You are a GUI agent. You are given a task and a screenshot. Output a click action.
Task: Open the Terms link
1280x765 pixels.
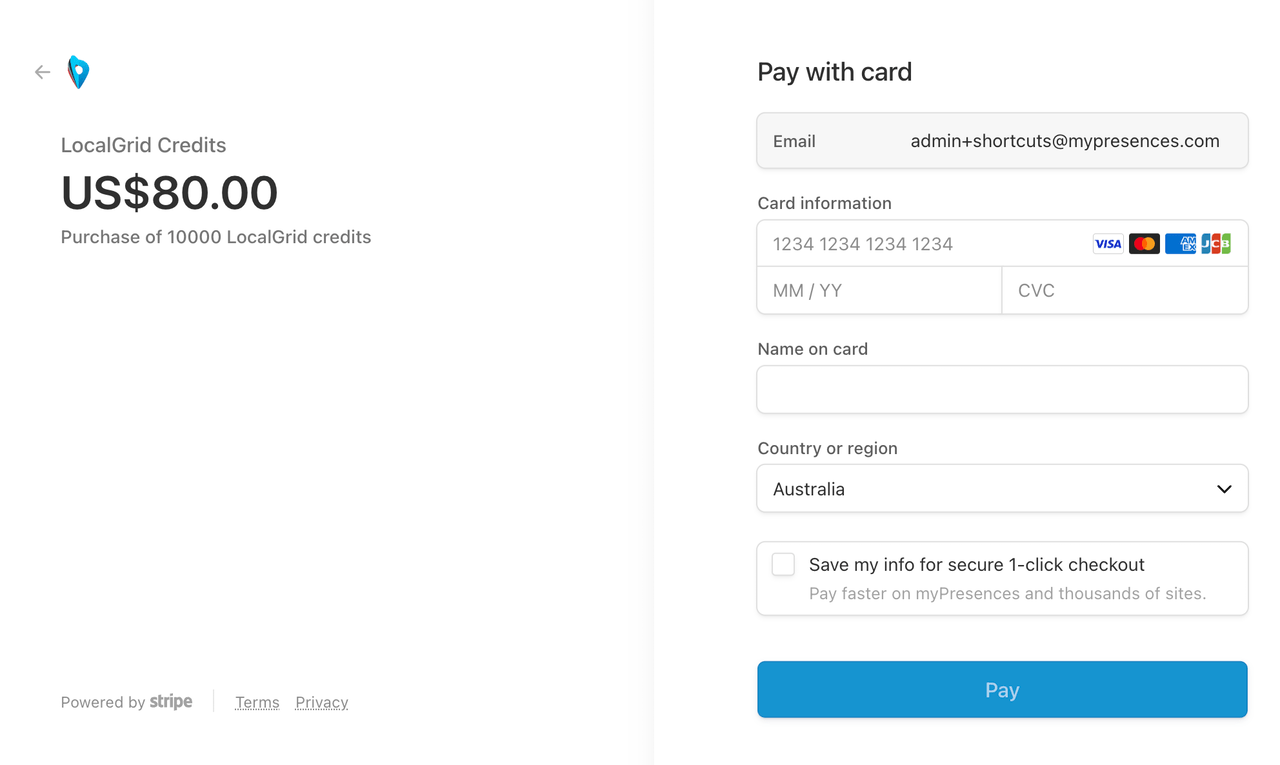click(257, 702)
